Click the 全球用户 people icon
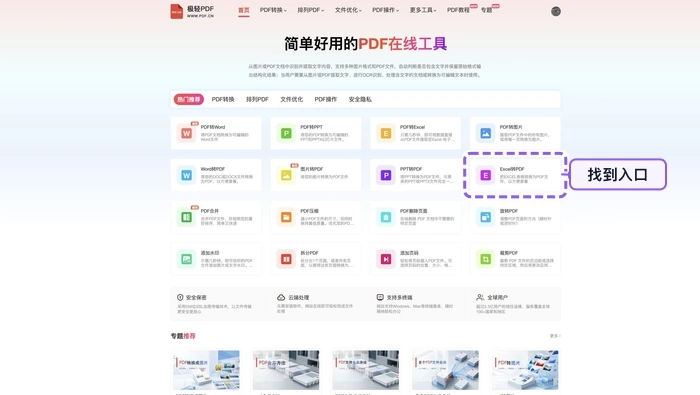The height and width of the screenshot is (395, 700). click(480, 297)
